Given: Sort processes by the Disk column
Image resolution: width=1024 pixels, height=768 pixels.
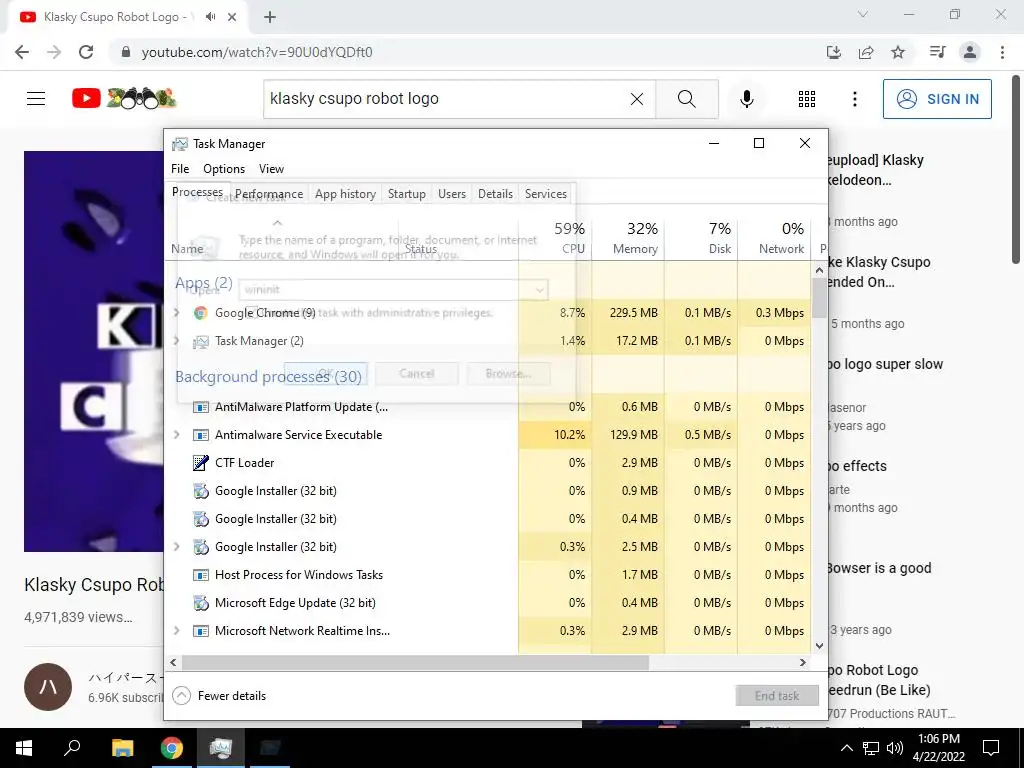Looking at the screenshot, I should (x=701, y=238).
